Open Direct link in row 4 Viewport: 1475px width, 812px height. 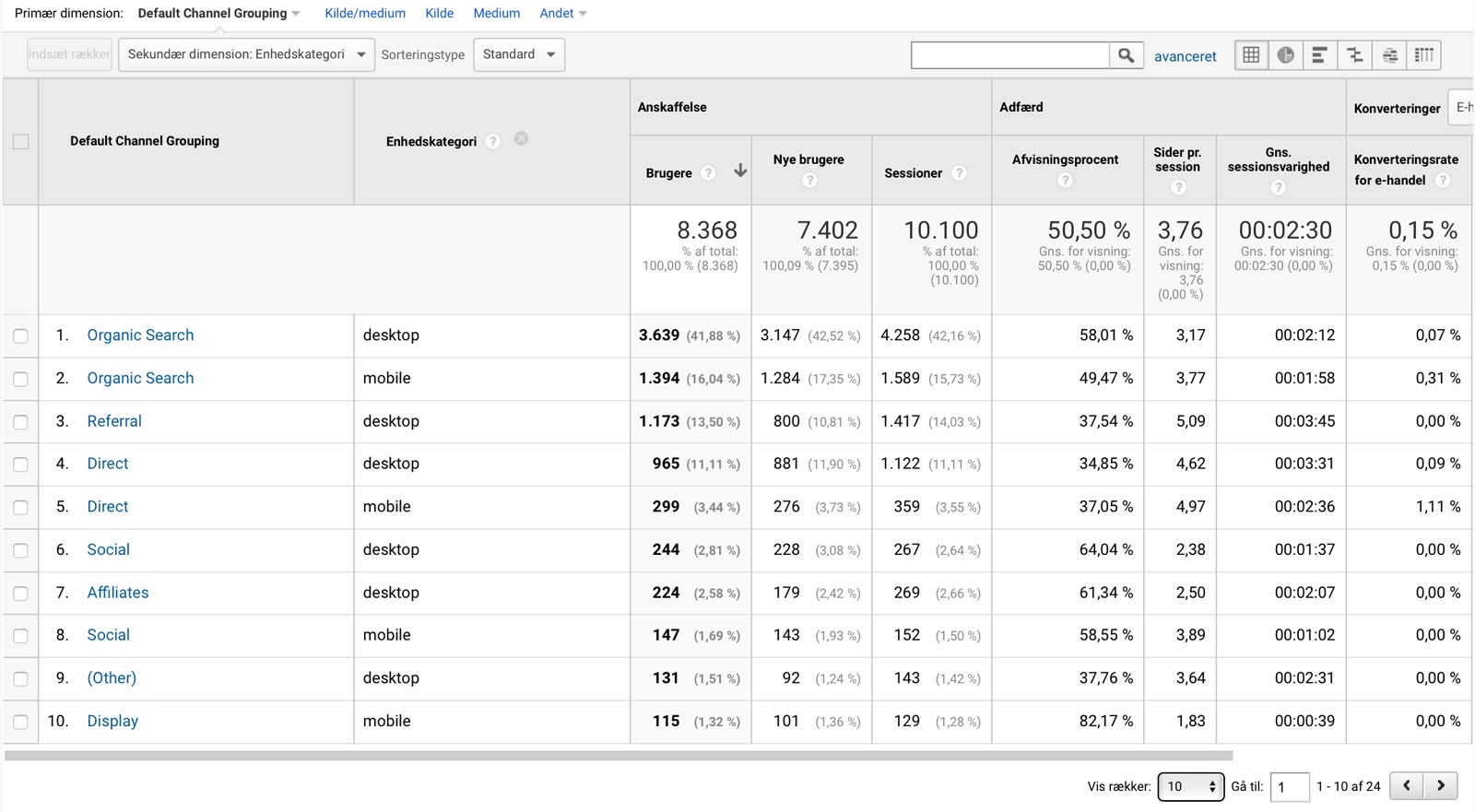[x=108, y=464]
